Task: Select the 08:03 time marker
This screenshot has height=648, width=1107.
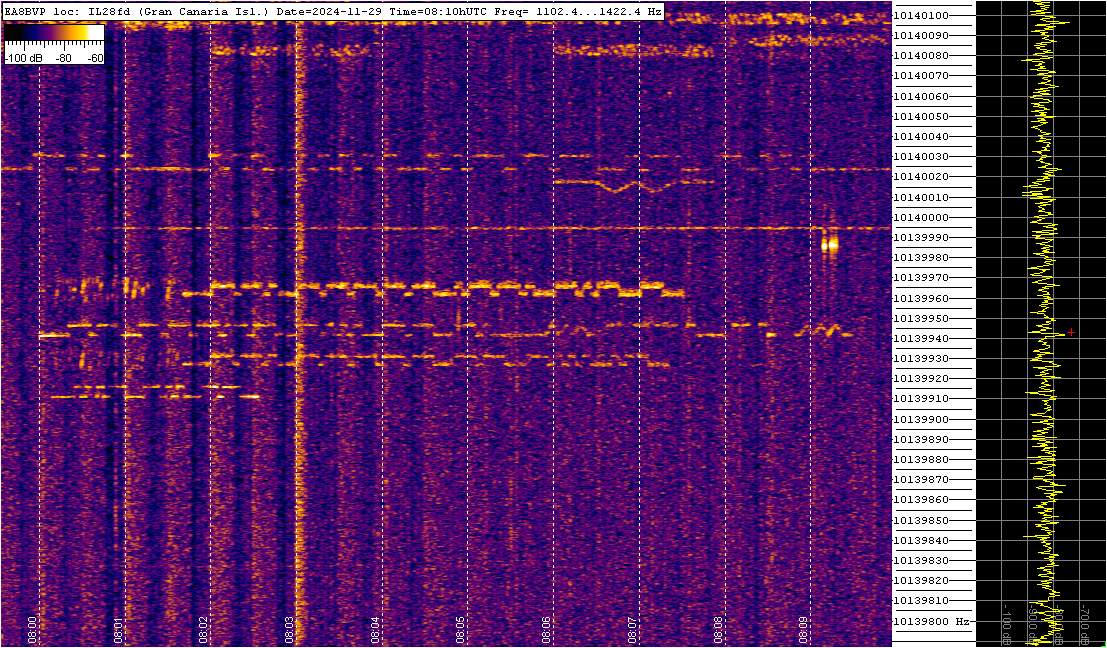Action: click(x=289, y=629)
